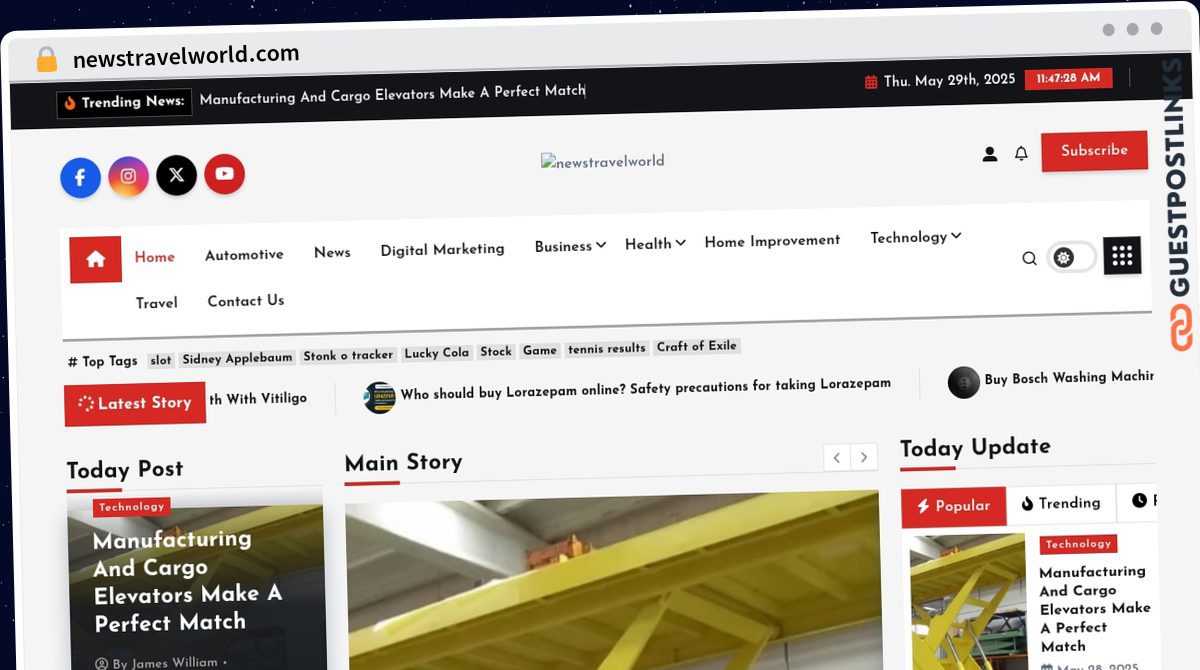This screenshot has height=670, width=1200.
Task: Open the Contact Us menu item
Action: tap(246, 301)
